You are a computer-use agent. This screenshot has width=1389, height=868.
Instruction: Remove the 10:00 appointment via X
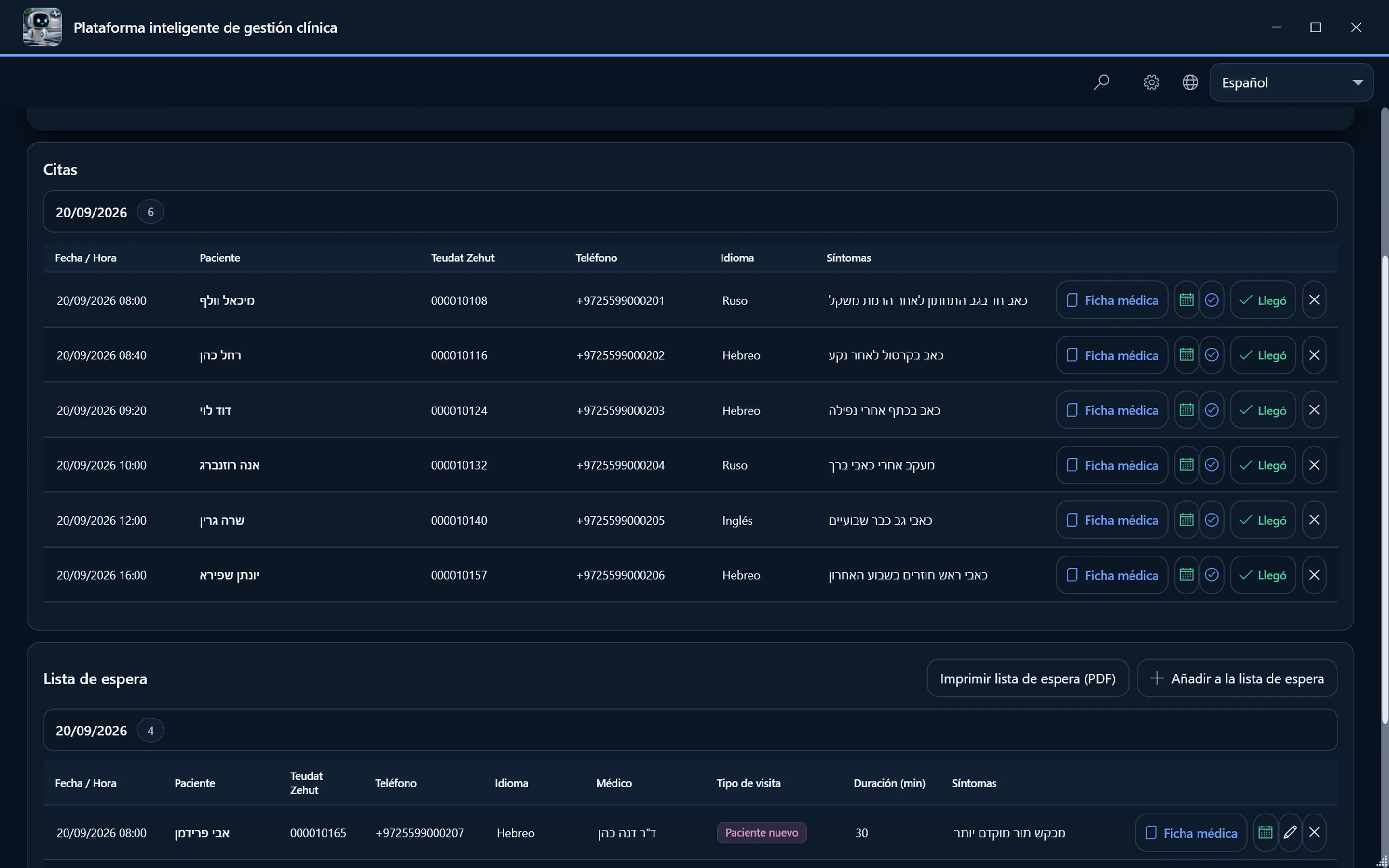(x=1314, y=465)
